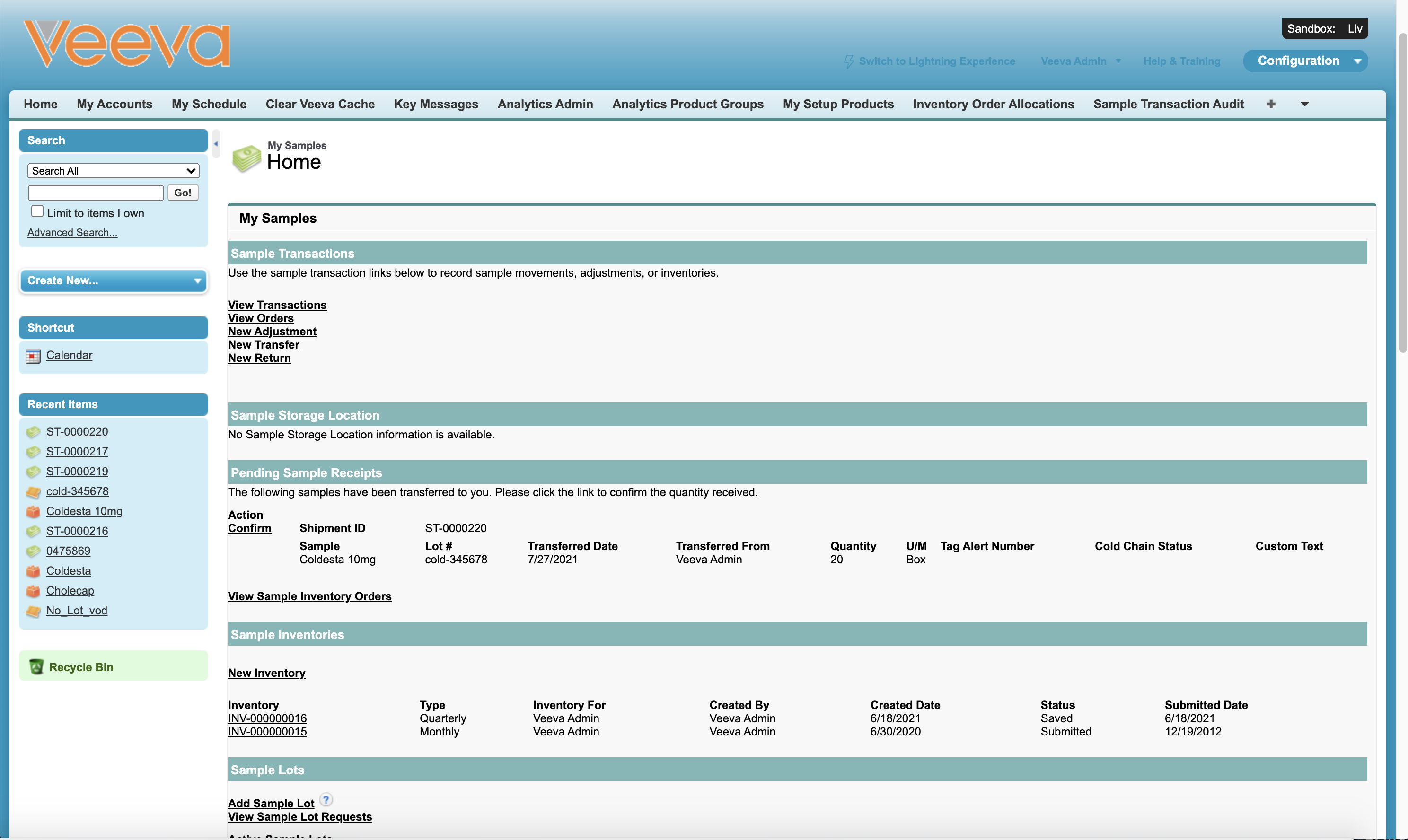
Task: Show more tabs with the arrow
Action: [x=1304, y=104]
